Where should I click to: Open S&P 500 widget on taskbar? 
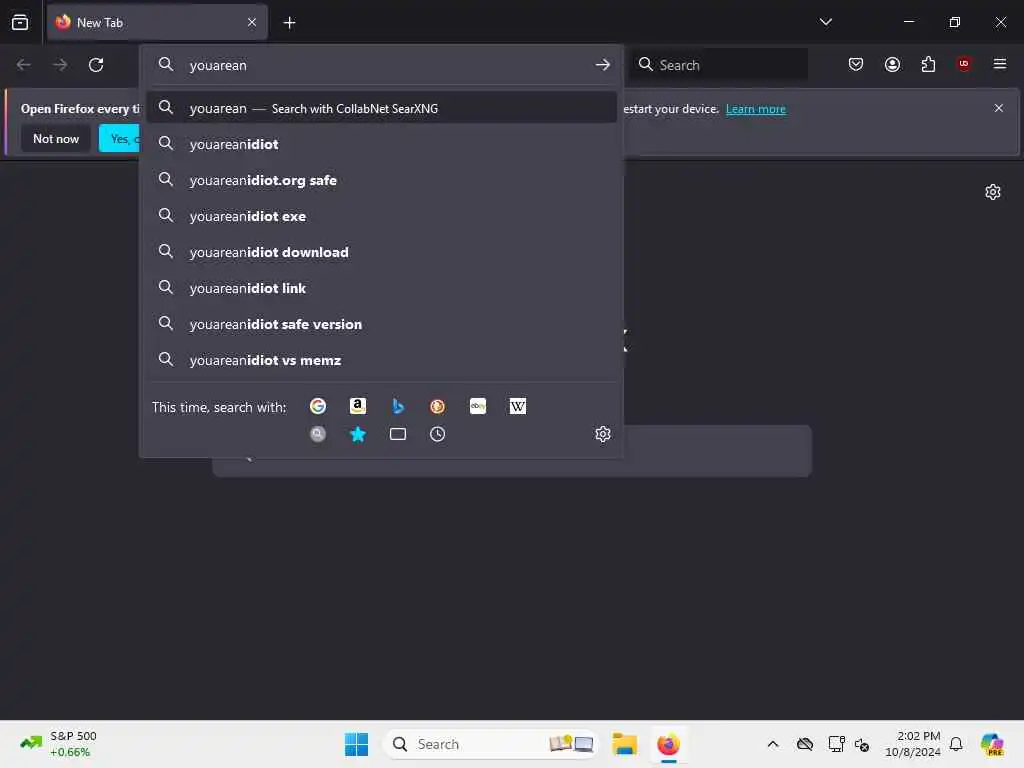pos(58,744)
